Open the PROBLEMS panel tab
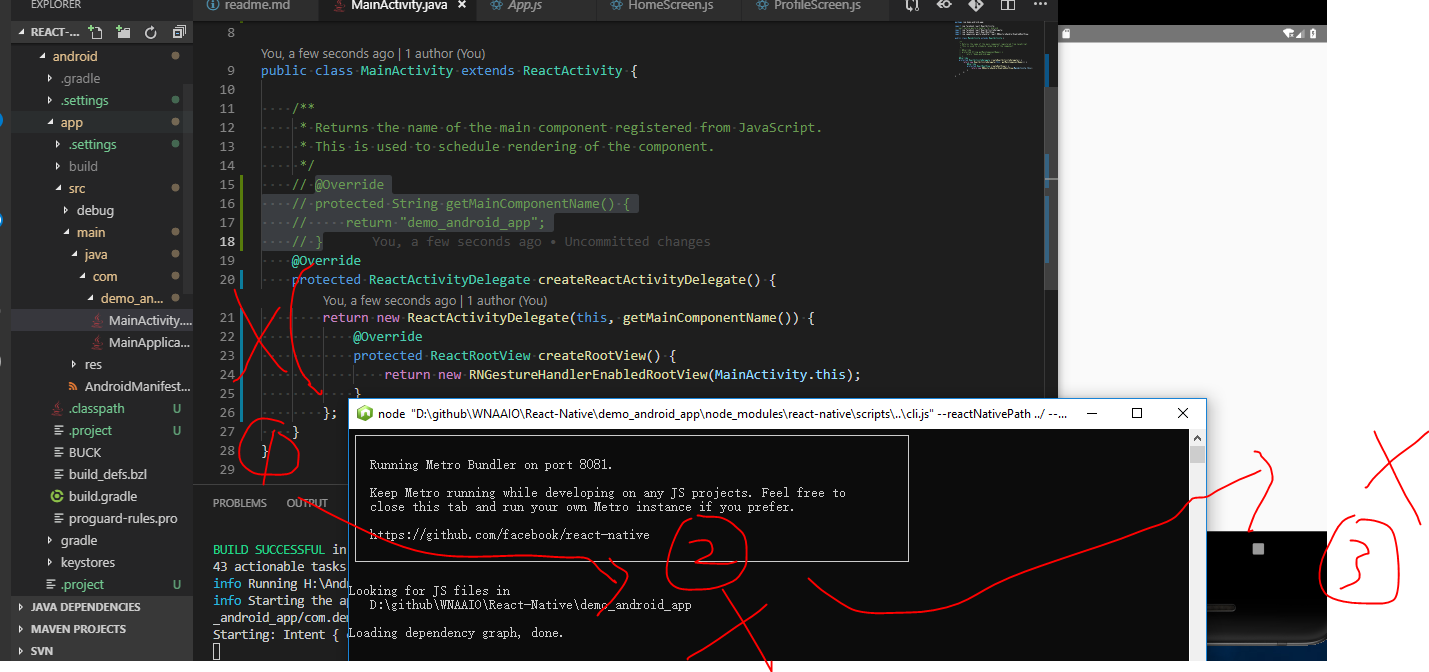This screenshot has width=1429, height=672. [x=240, y=503]
